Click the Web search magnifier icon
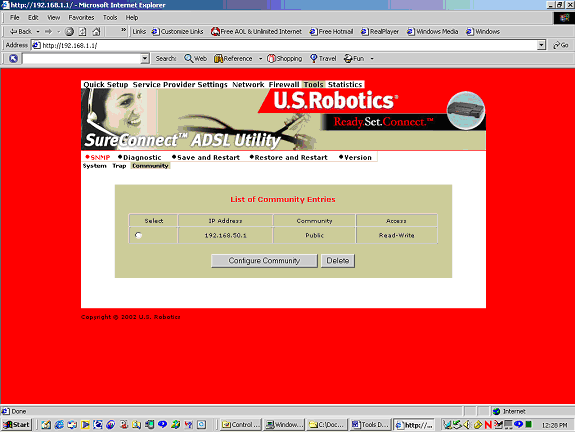 click(188, 58)
